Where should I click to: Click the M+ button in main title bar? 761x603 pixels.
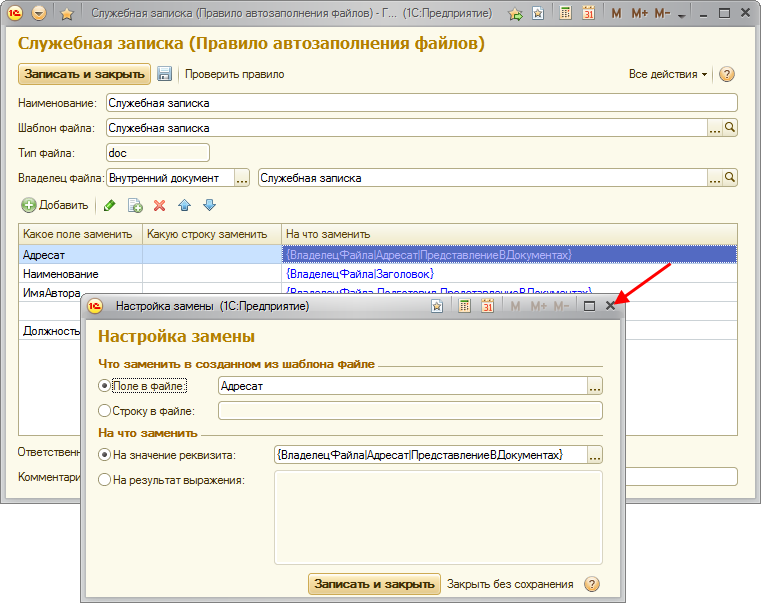pos(639,14)
